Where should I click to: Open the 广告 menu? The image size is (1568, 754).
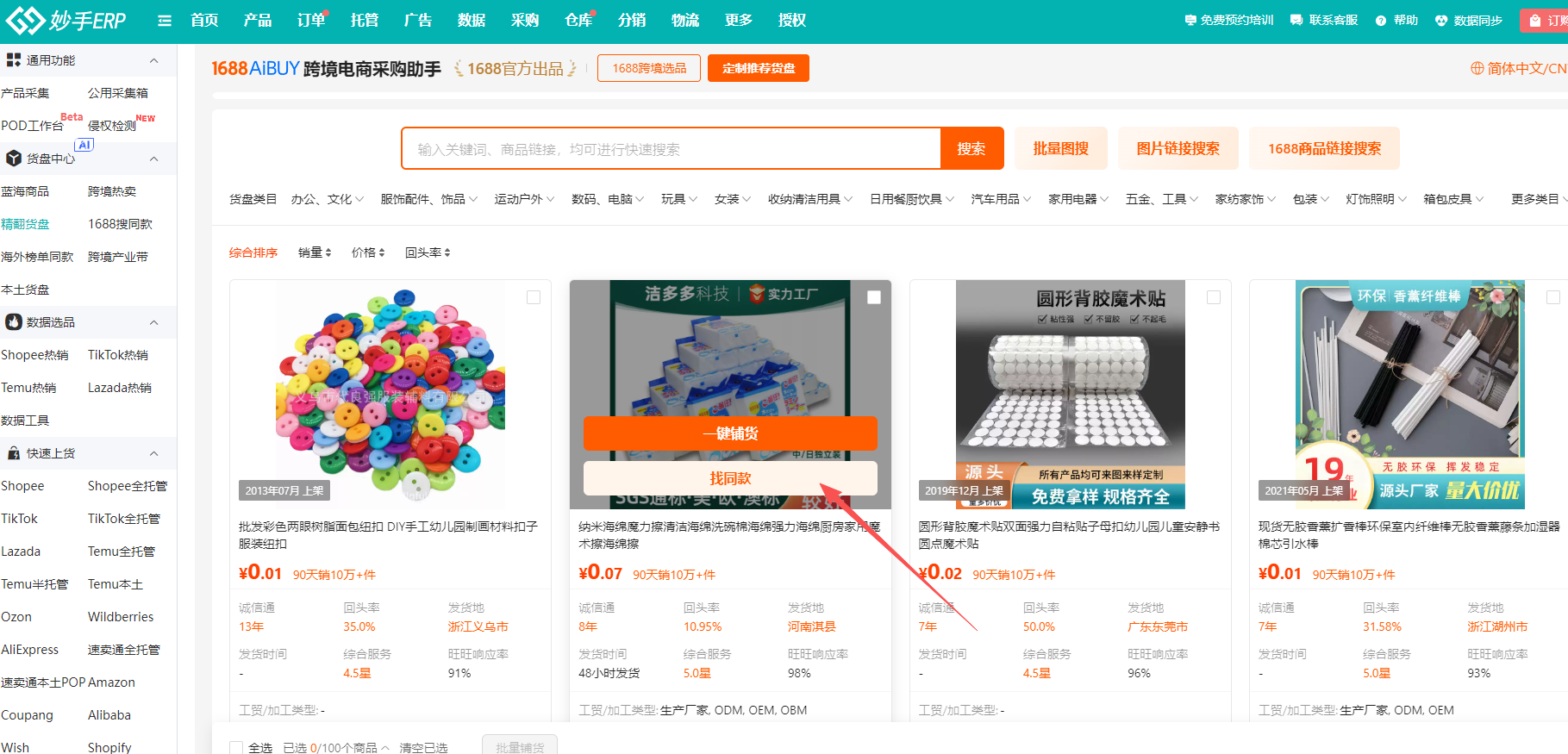pyautogui.click(x=418, y=20)
